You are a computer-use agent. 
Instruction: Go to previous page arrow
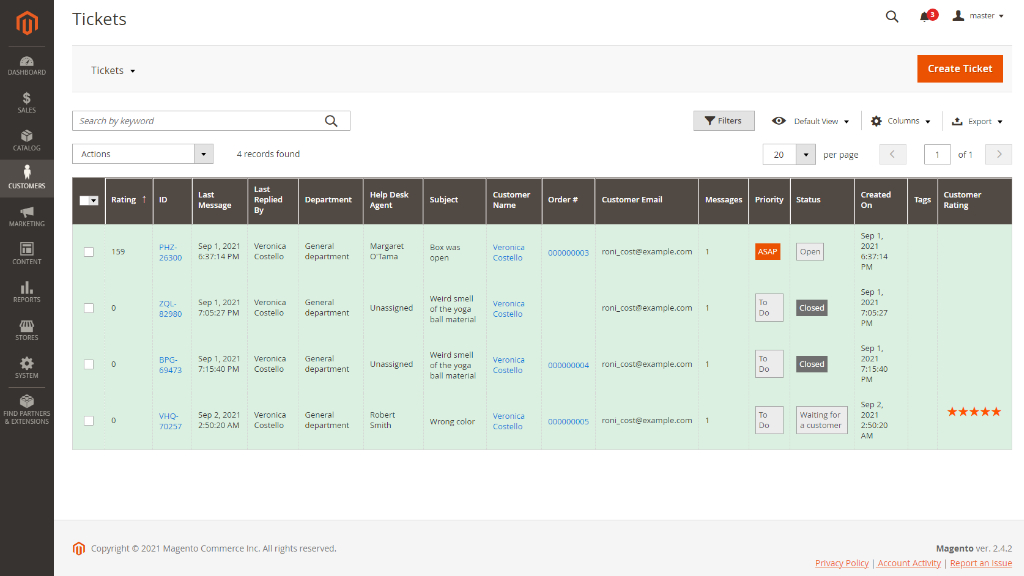click(x=892, y=155)
